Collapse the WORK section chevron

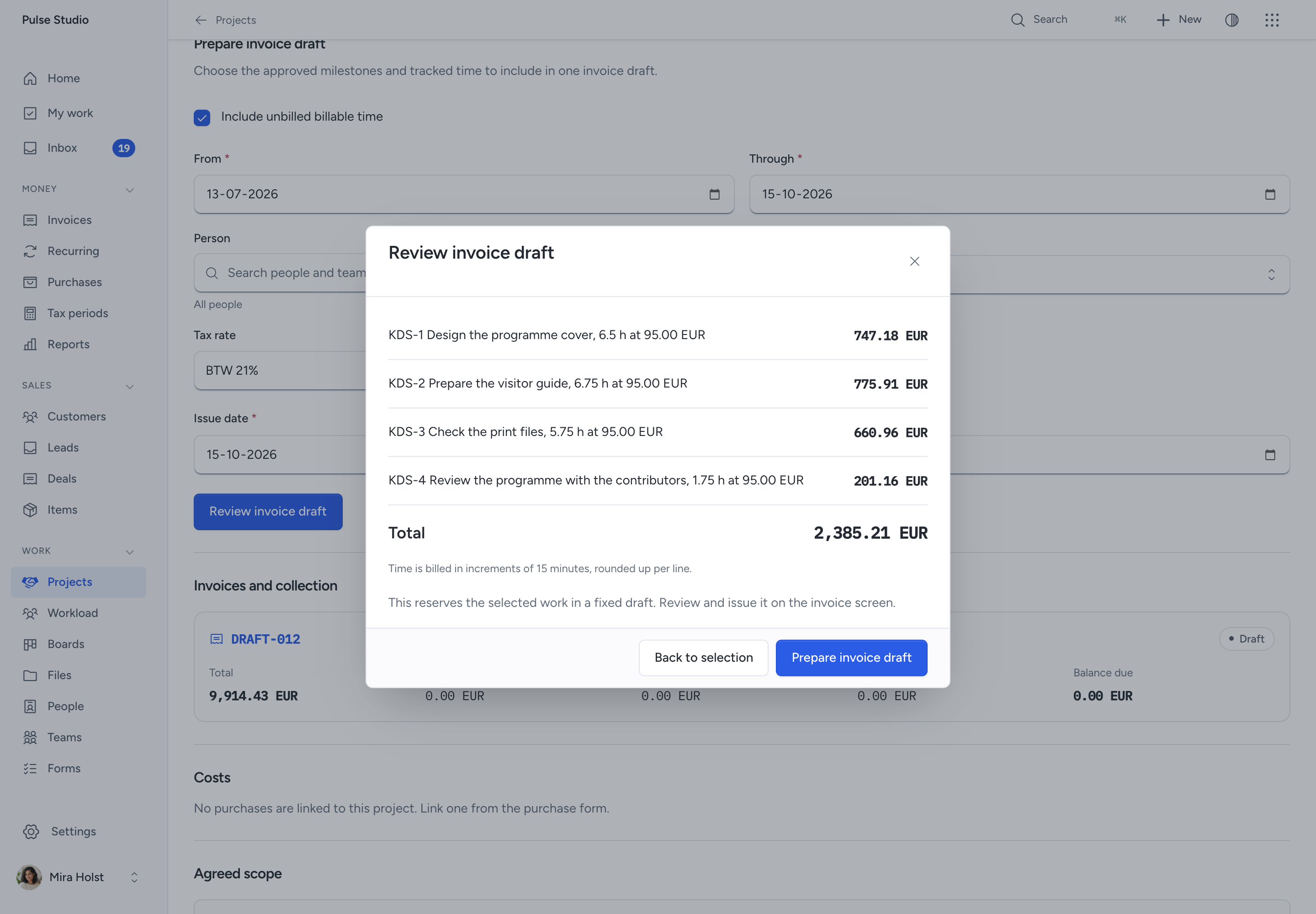pos(129,552)
